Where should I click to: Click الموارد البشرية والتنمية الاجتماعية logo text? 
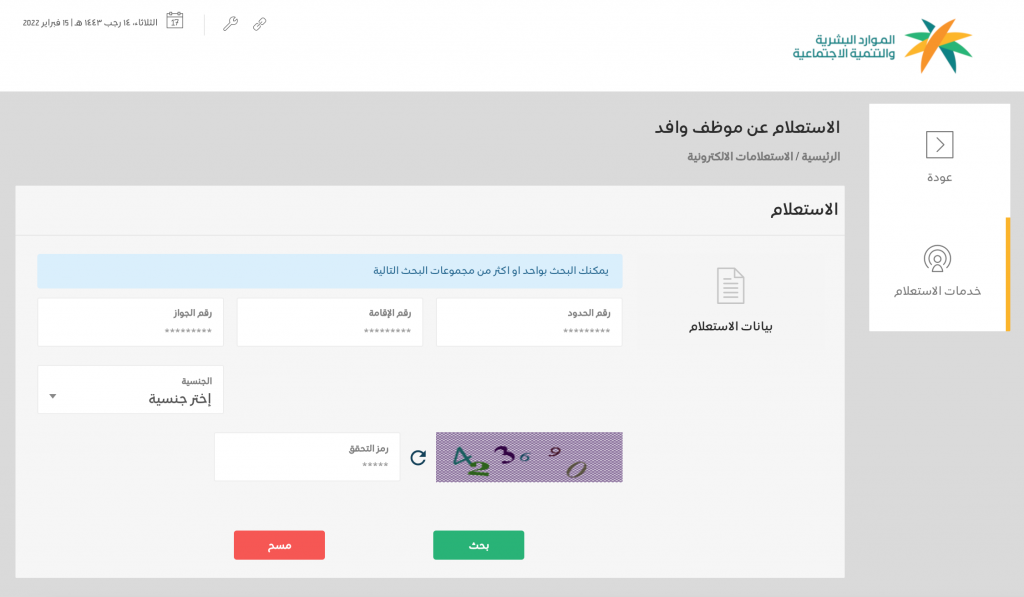[x=844, y=46]
